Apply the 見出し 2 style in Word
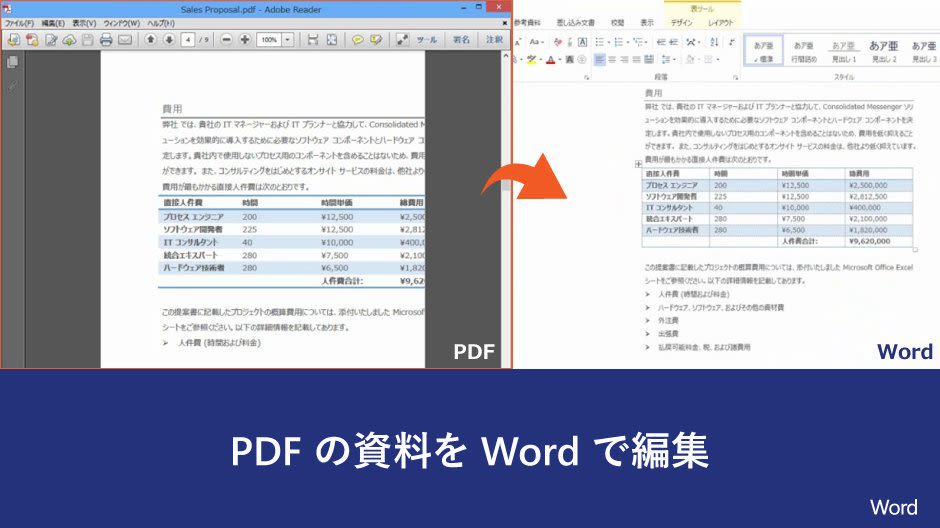 click(x=884, y=51)
